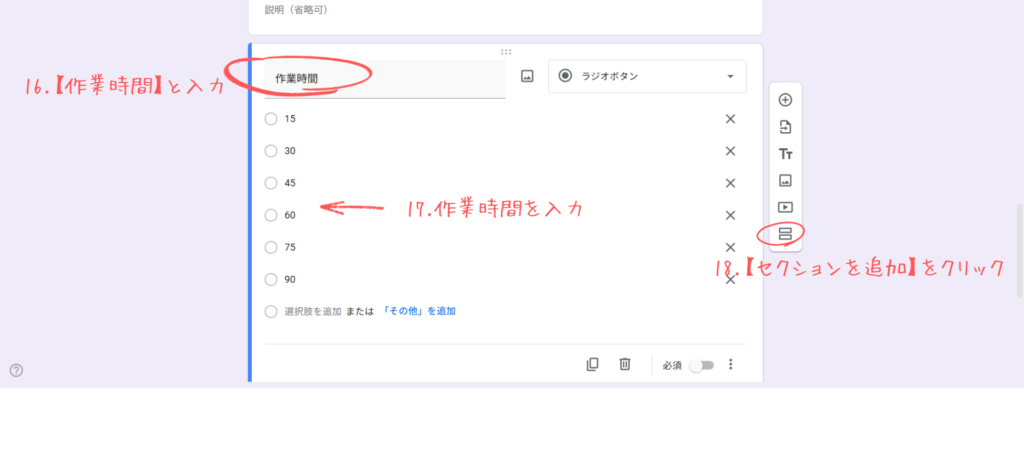This screenshot has width=1024, height=464.
Task: Remove option 15
Action: 731,119
